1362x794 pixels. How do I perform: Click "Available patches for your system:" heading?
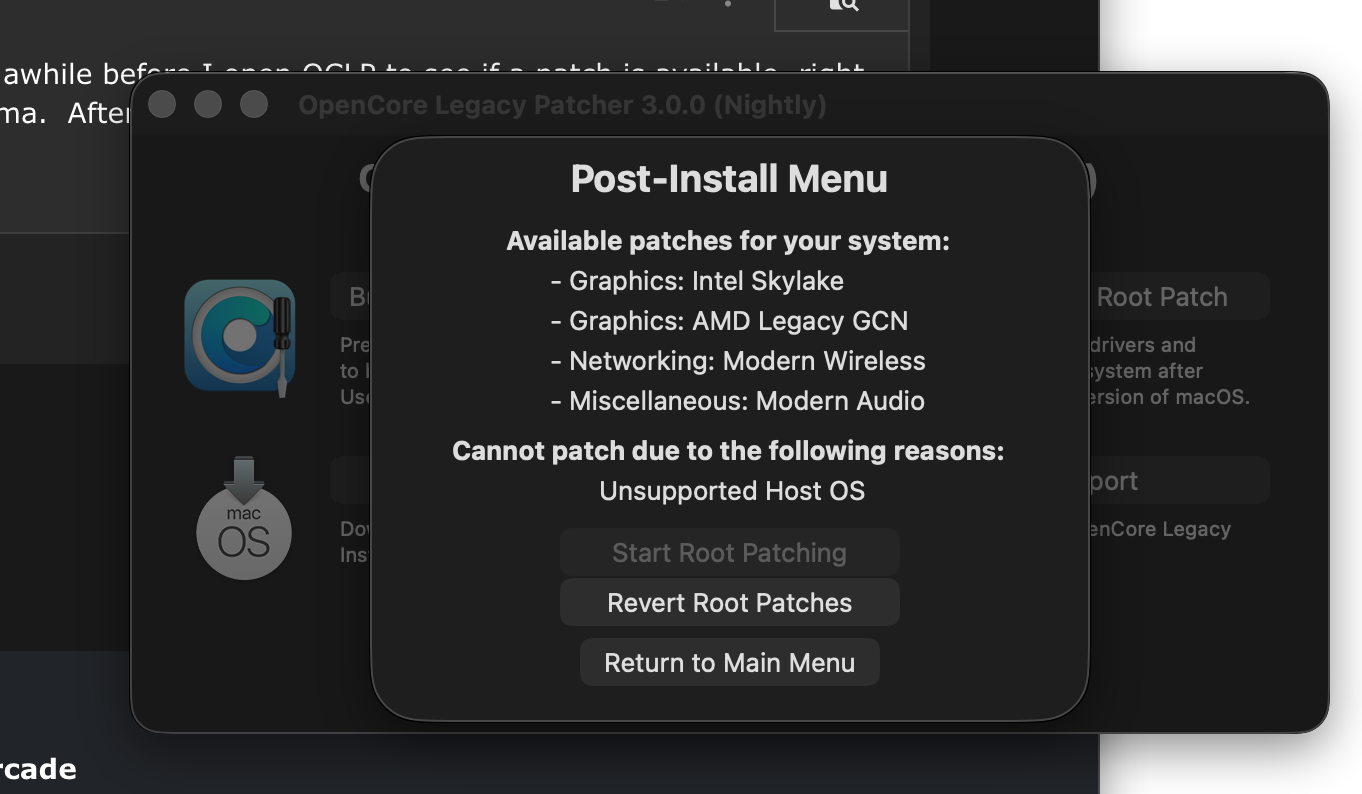pyautogui.click(x=728, y=241)
